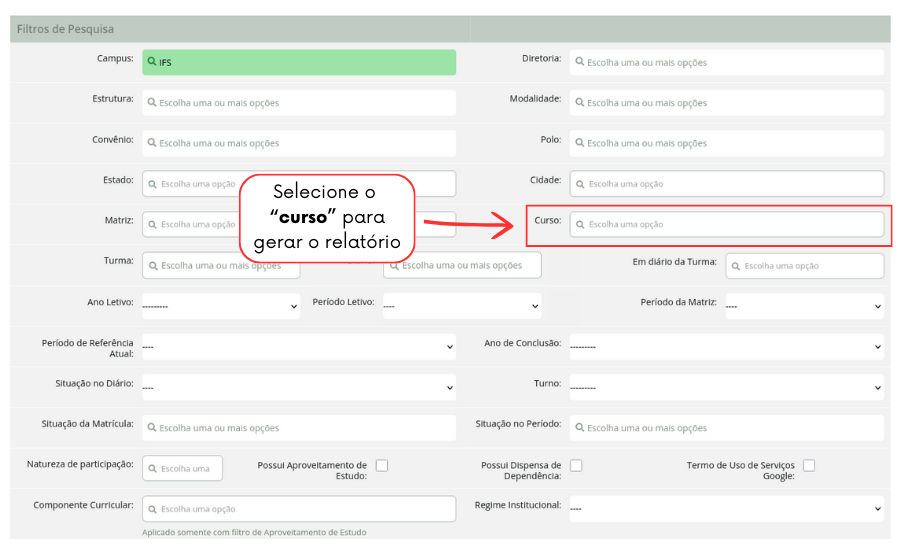
Task: Focus the Em diário da Turma field
Action: 804,266
